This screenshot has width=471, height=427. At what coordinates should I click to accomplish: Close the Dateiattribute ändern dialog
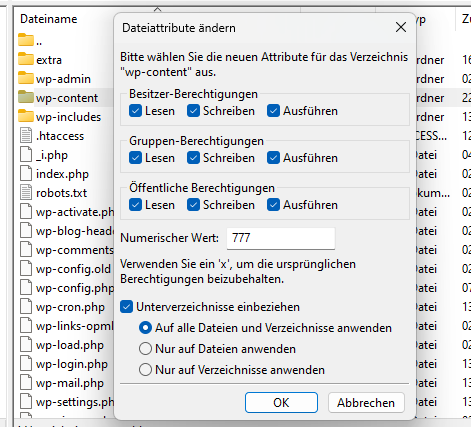[401, 27]
